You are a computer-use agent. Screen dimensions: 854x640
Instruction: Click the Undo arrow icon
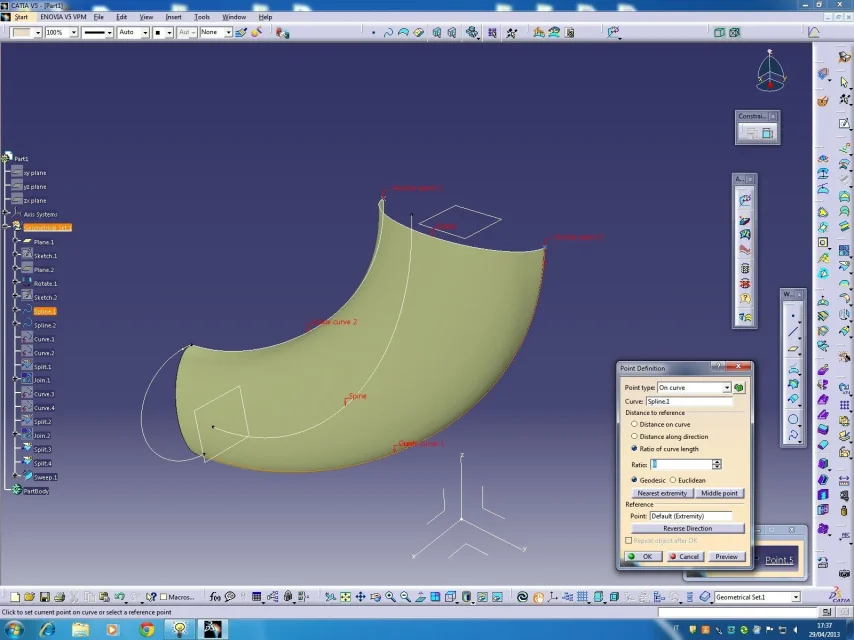coord(120,597)
